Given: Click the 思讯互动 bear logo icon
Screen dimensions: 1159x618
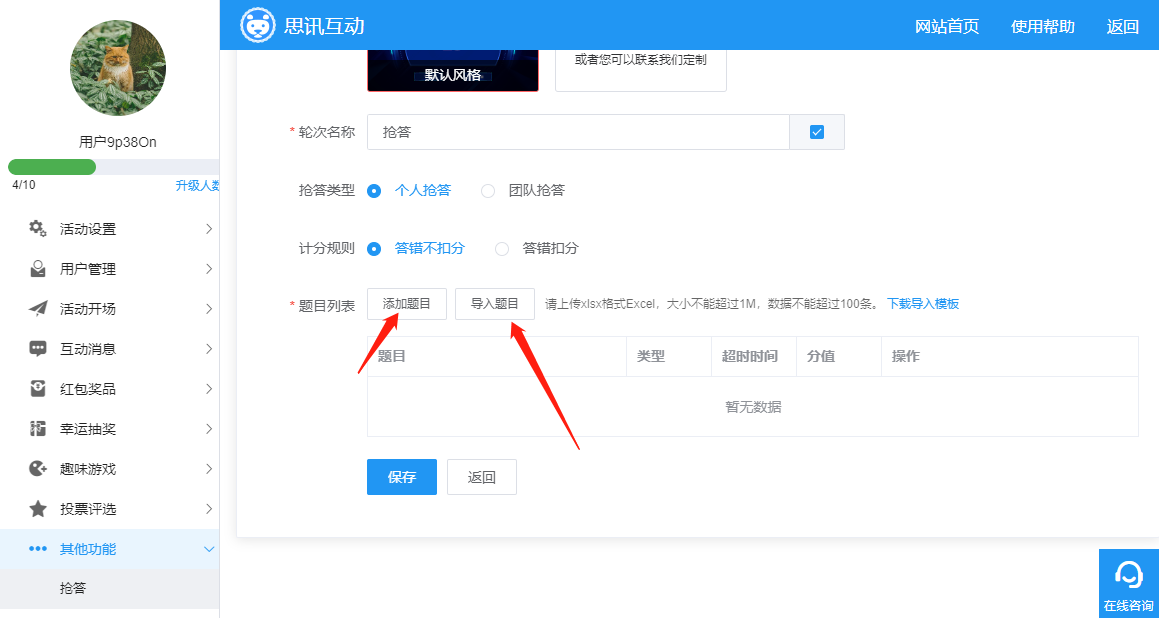Looking at the screenshot, I should click(257, 25).
